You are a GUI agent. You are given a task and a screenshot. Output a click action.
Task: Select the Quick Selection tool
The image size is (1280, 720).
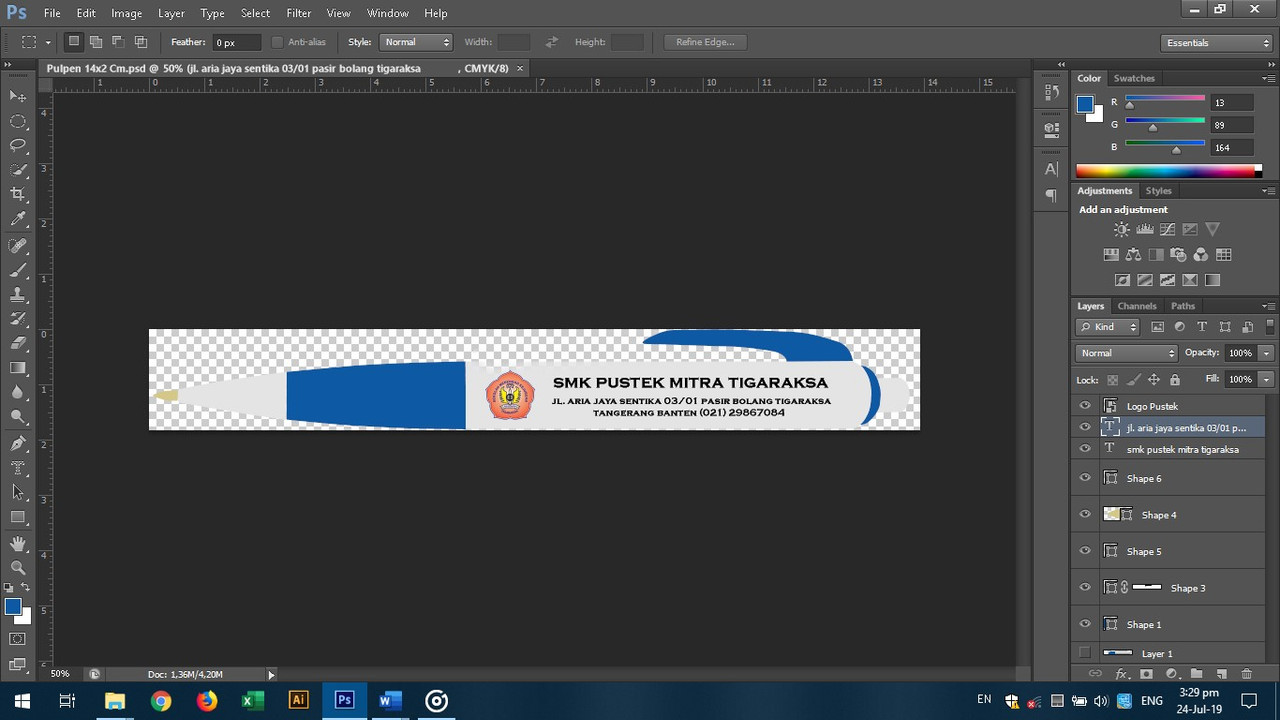tap(18, 170)
